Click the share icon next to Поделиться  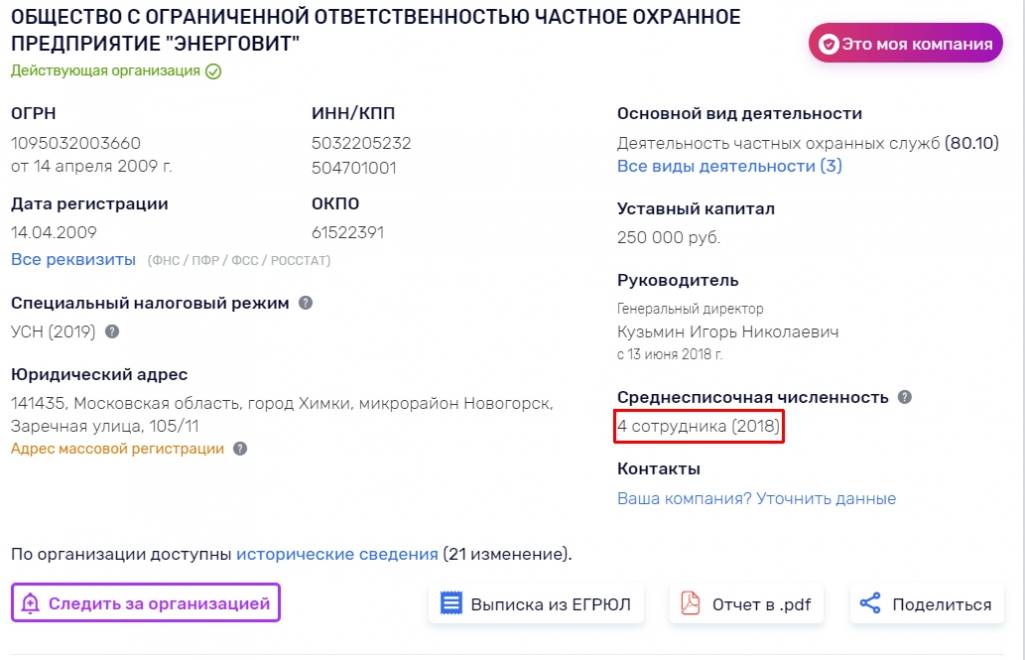(870, 602)
